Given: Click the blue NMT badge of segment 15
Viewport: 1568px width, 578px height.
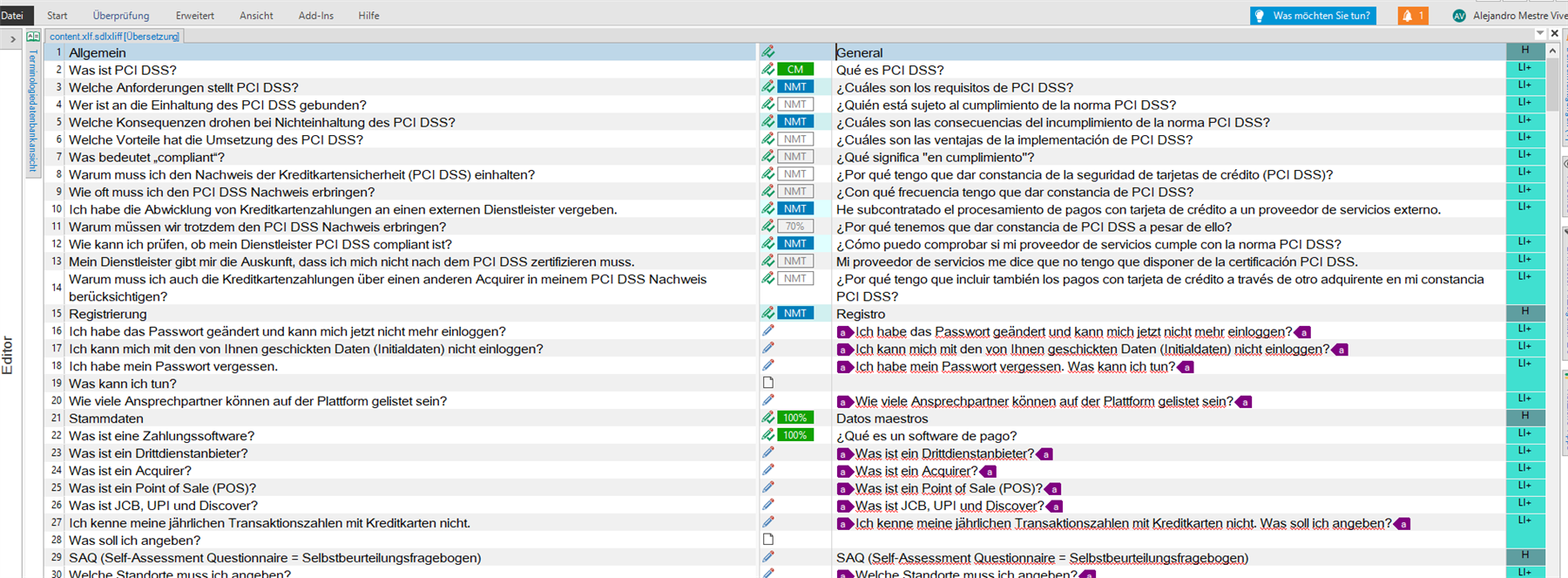Looking at the screenshot, I should 795,313.
